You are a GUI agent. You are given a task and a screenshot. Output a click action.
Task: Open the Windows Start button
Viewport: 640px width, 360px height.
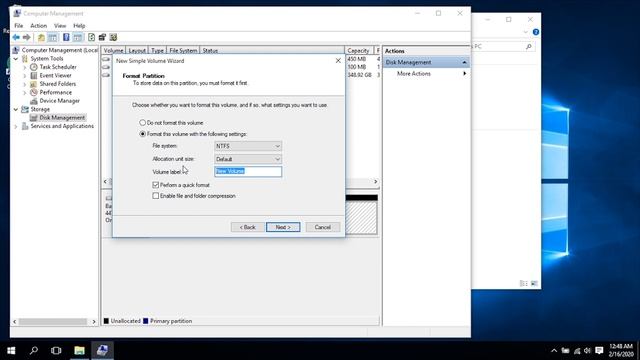point(11,350)
